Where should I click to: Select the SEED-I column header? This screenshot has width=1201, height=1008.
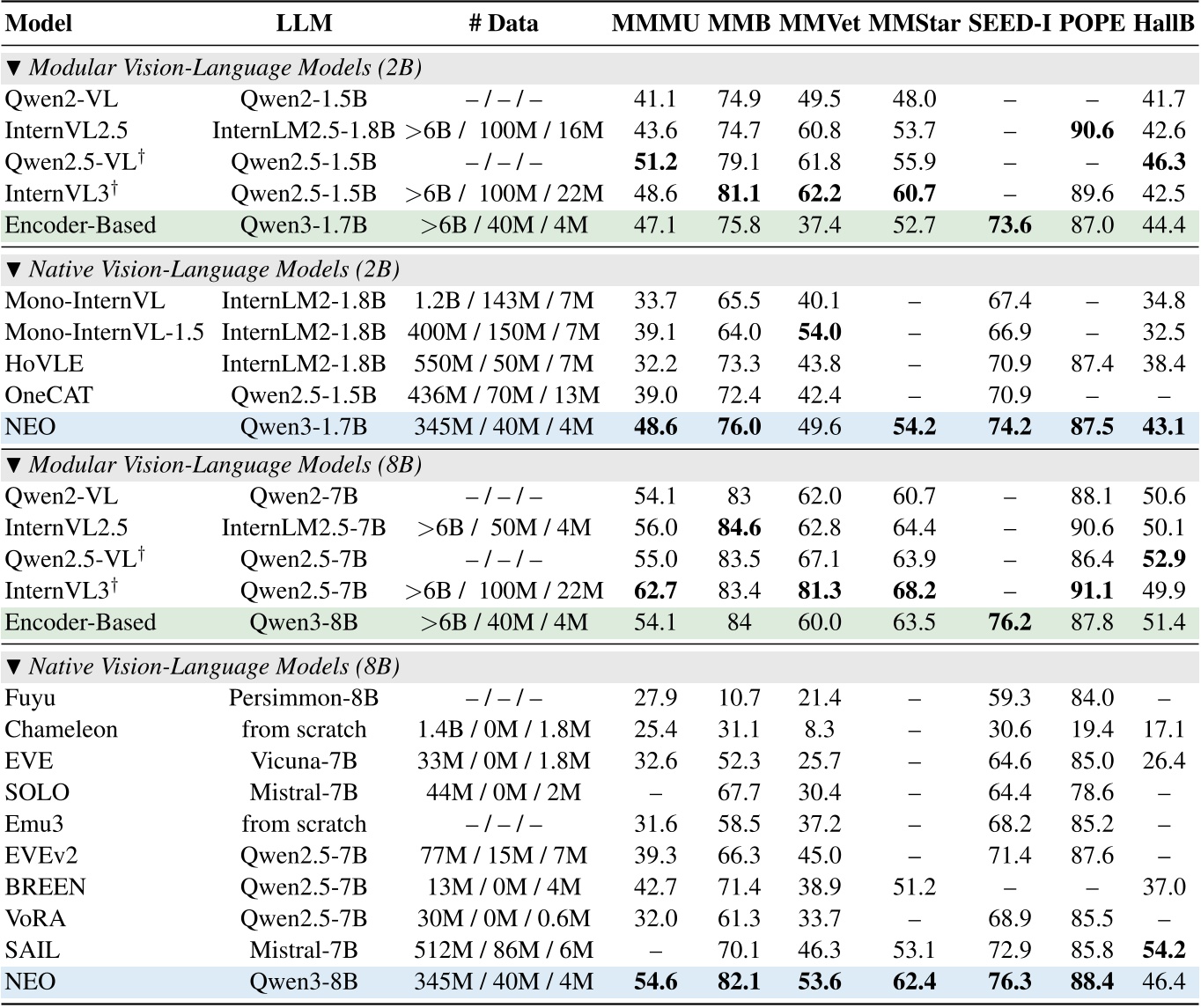(1009, 23)
